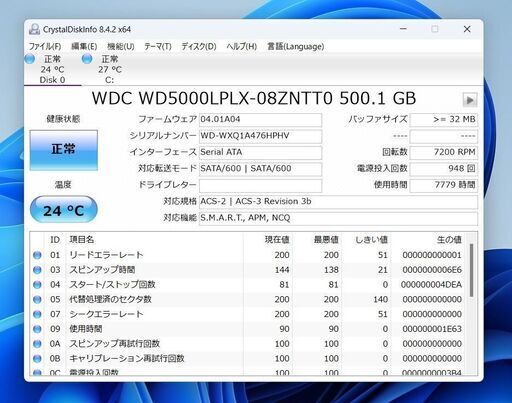Click the serial number field WD-WXQ1A476HPHV
Image resolution: width=512 pixels, height=403 pixels.
coord(260,136)
